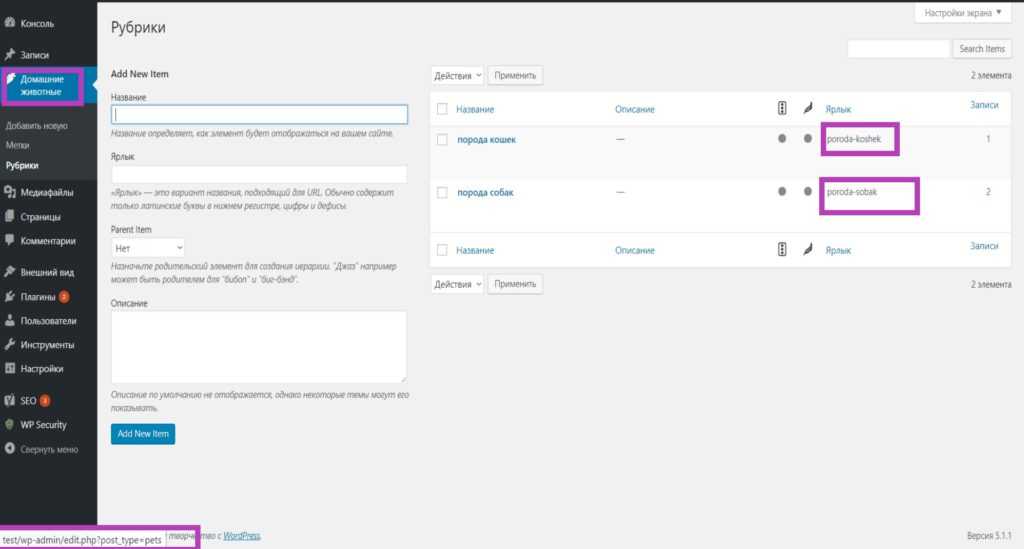Click the Внешний вид brush icon

[x=10, y=272]
